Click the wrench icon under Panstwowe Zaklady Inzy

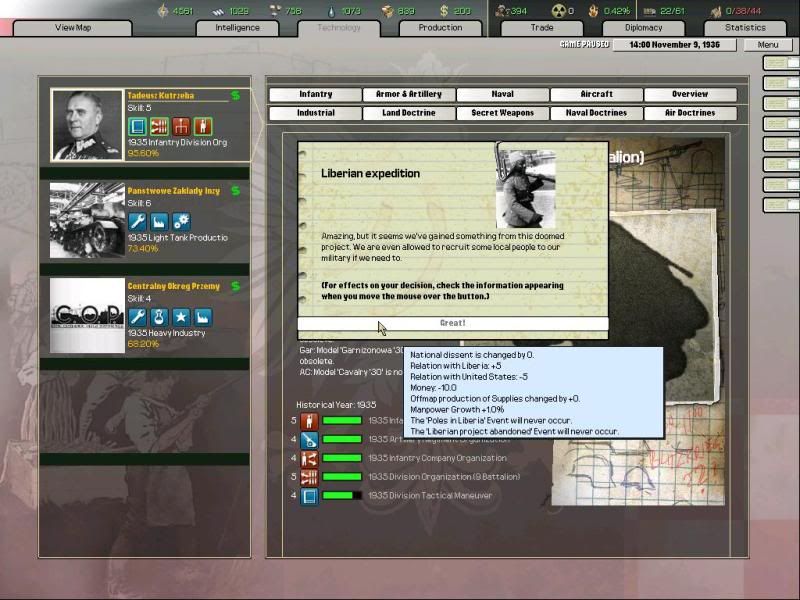[137, 221]
